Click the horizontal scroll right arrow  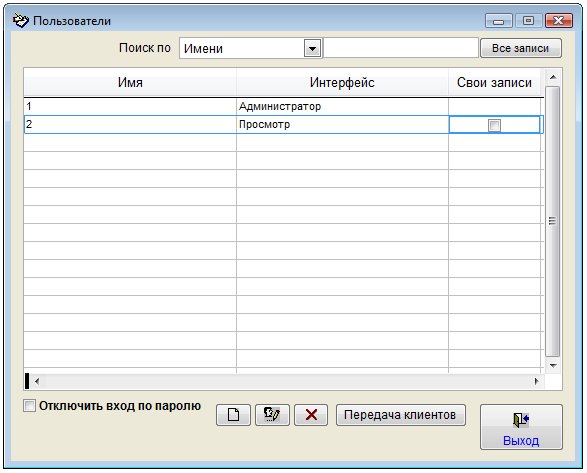point(536,381)
